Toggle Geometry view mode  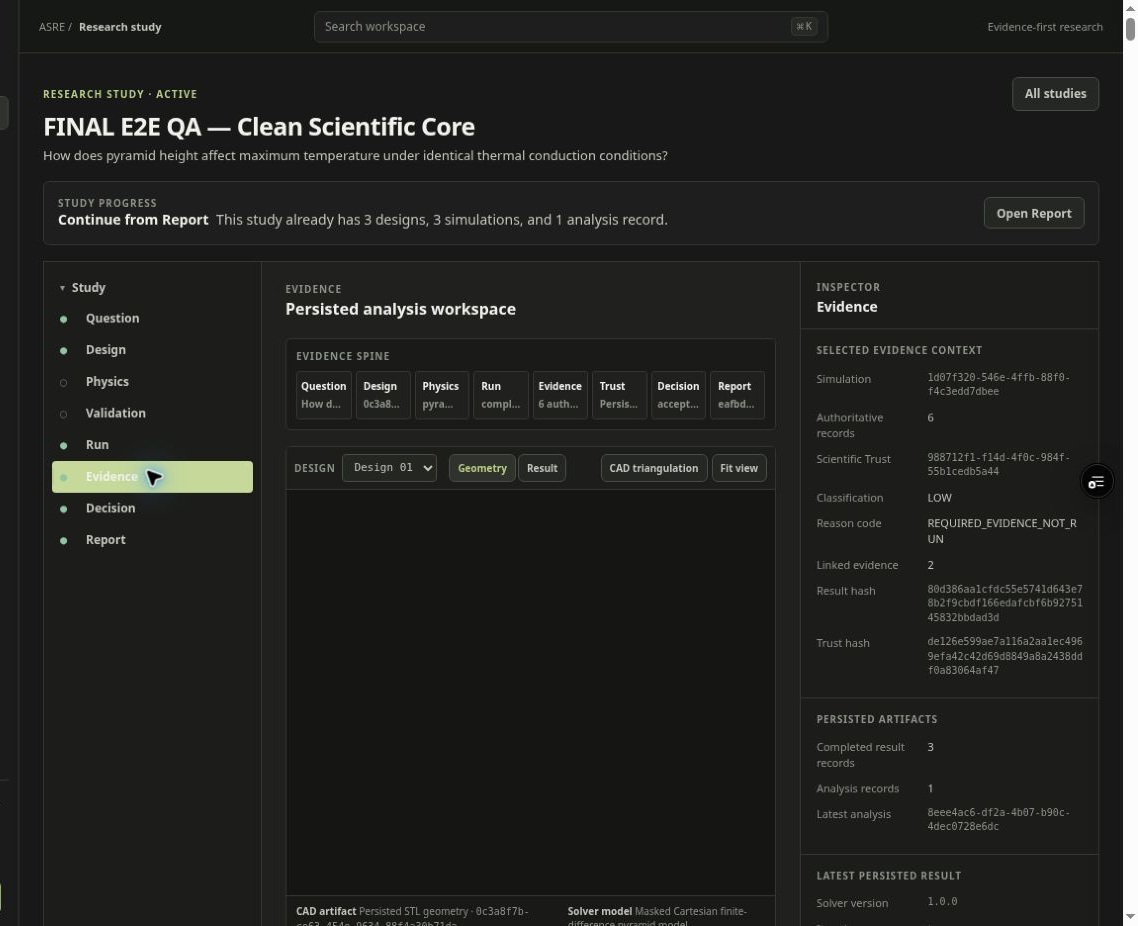482,468
